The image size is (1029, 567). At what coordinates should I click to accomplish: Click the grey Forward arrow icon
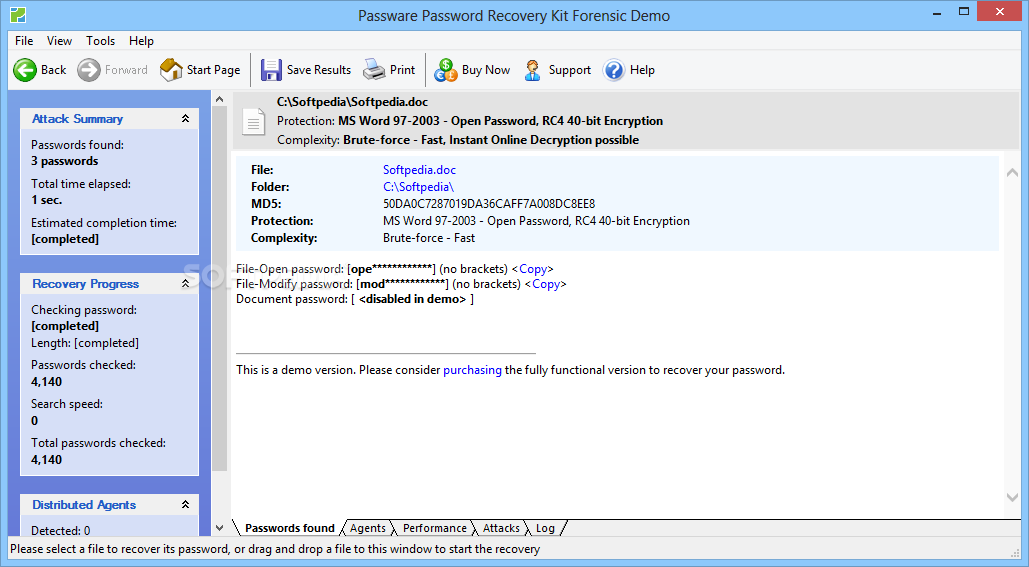coord(89,70)
